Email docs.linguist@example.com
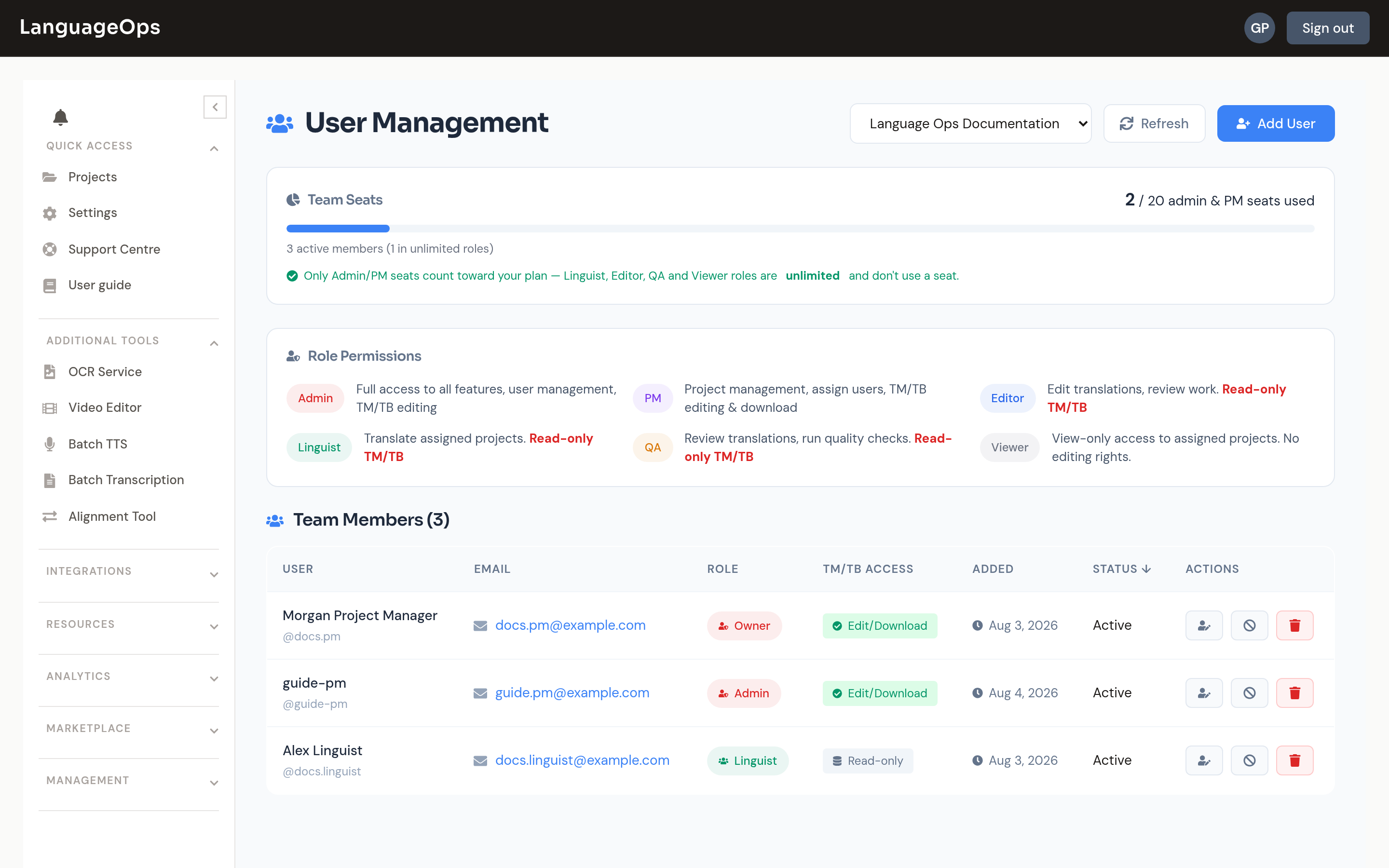The width and height of the screenshot is (1389, 868). click(582, 760)
